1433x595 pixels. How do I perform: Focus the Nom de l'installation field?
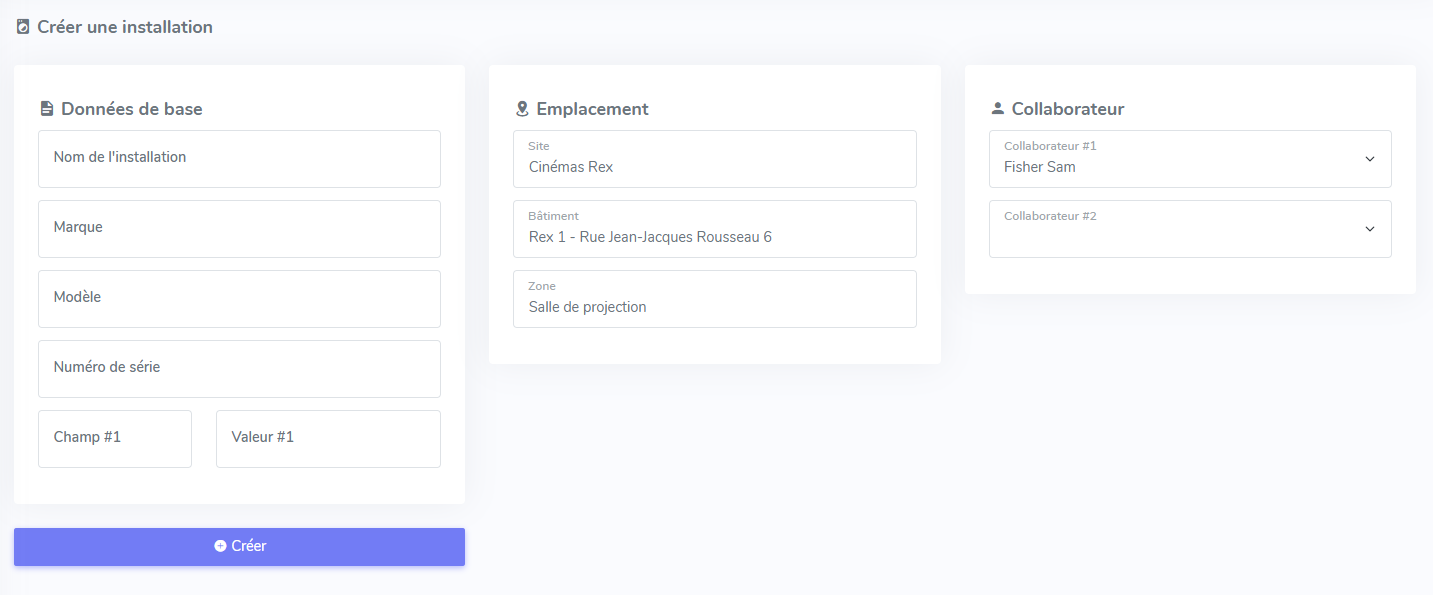click(239, 158)
